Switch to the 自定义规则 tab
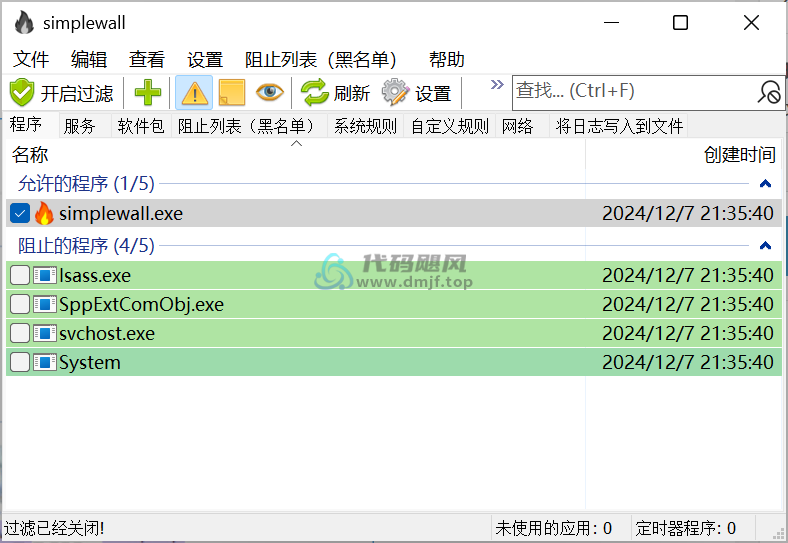This screenshot has width=788, height=543. (450, 126)
